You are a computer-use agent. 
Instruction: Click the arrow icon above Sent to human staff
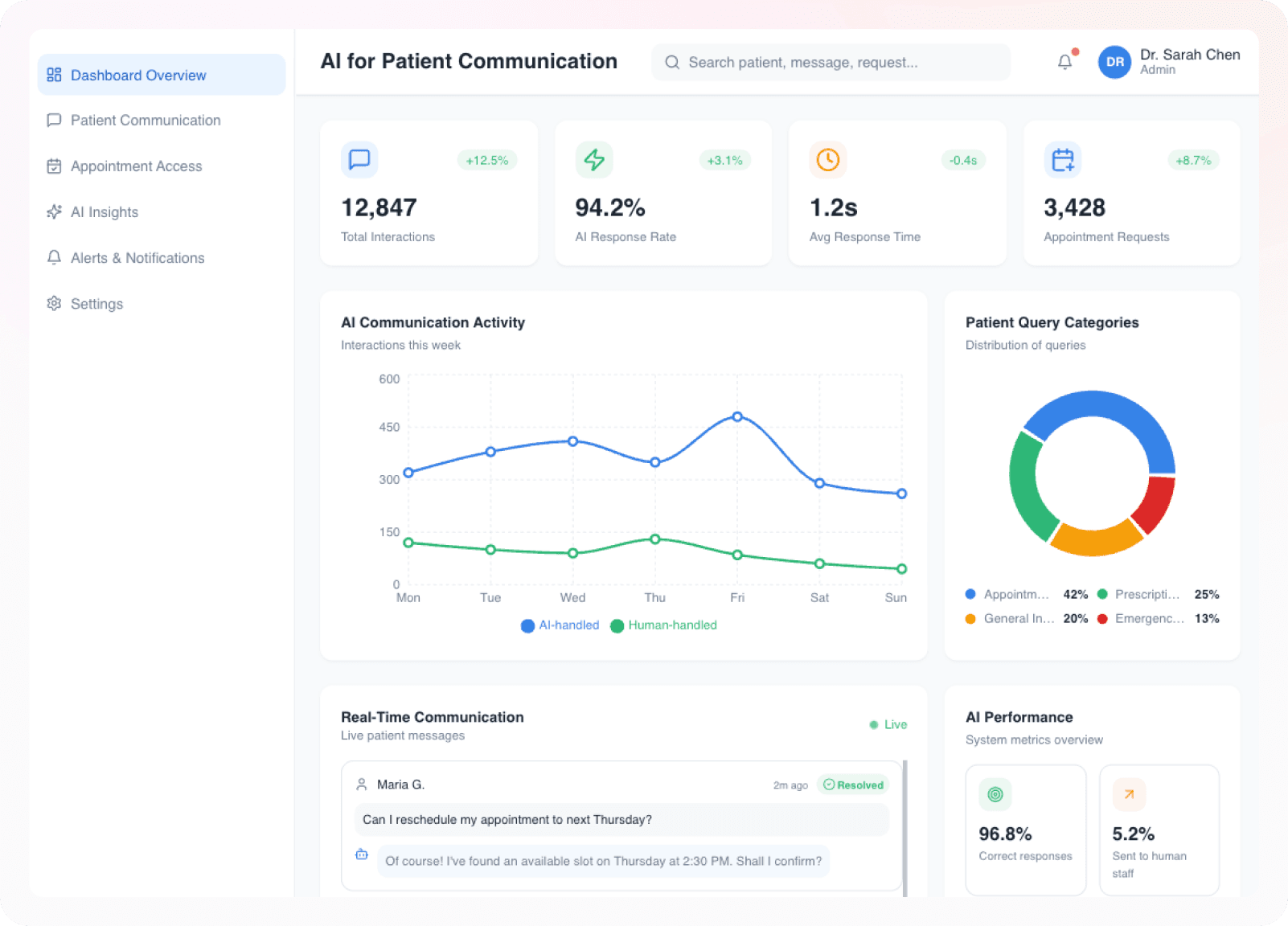pos(1129,794)
